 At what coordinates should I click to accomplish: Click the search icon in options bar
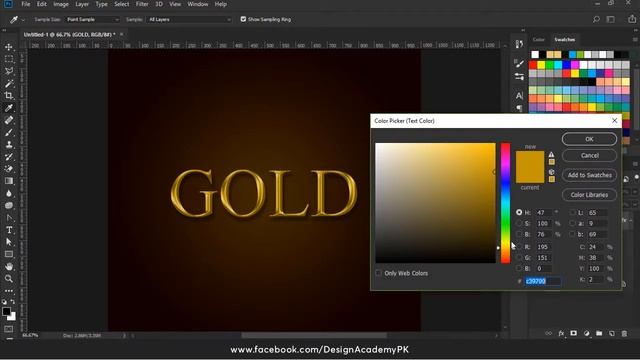point(596,19)
